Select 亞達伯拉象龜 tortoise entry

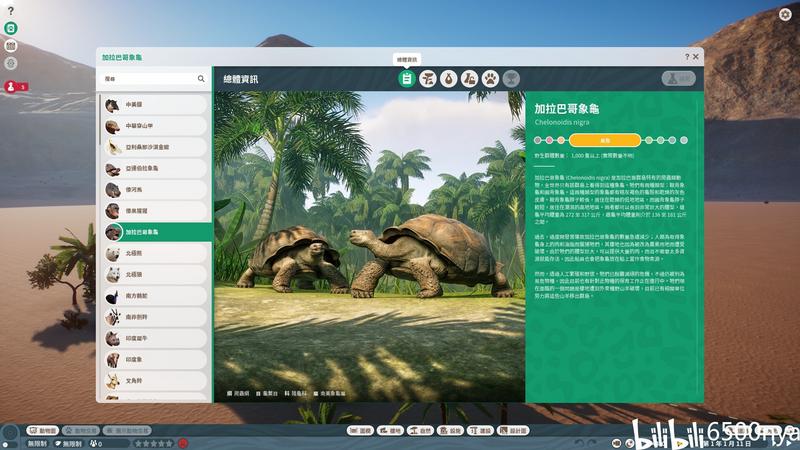pos(156,168)
